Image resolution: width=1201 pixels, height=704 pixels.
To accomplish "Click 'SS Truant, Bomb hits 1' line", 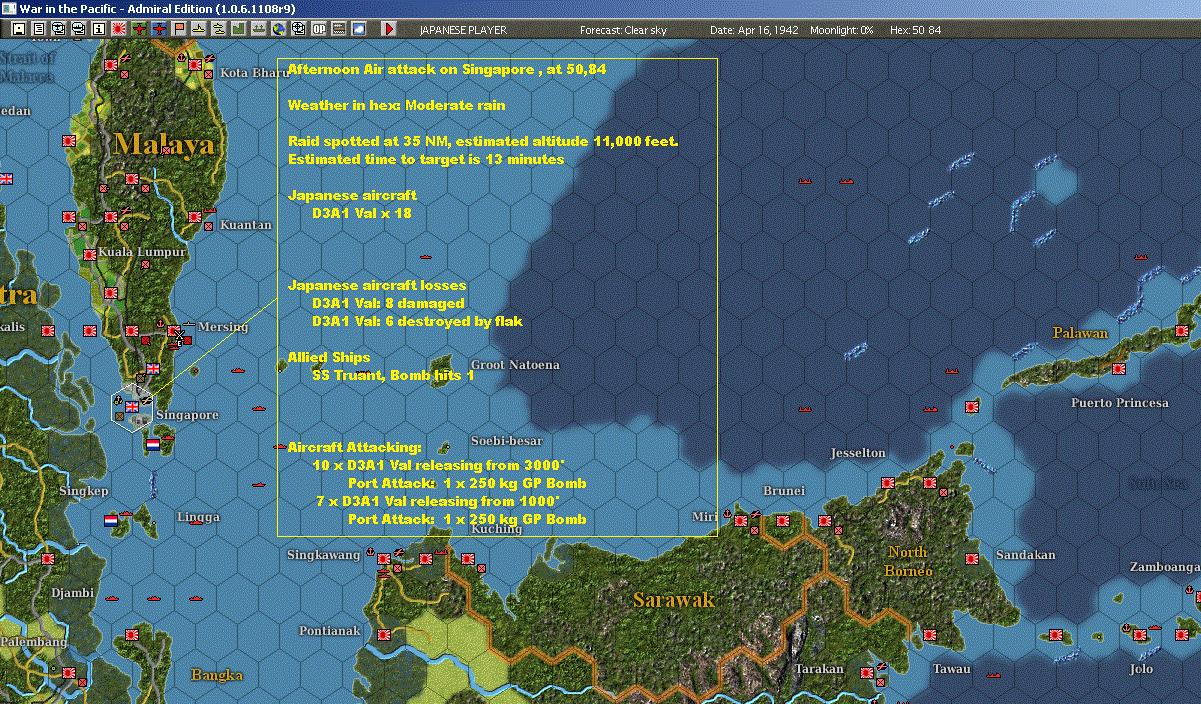I will click(x=393, y=375).
